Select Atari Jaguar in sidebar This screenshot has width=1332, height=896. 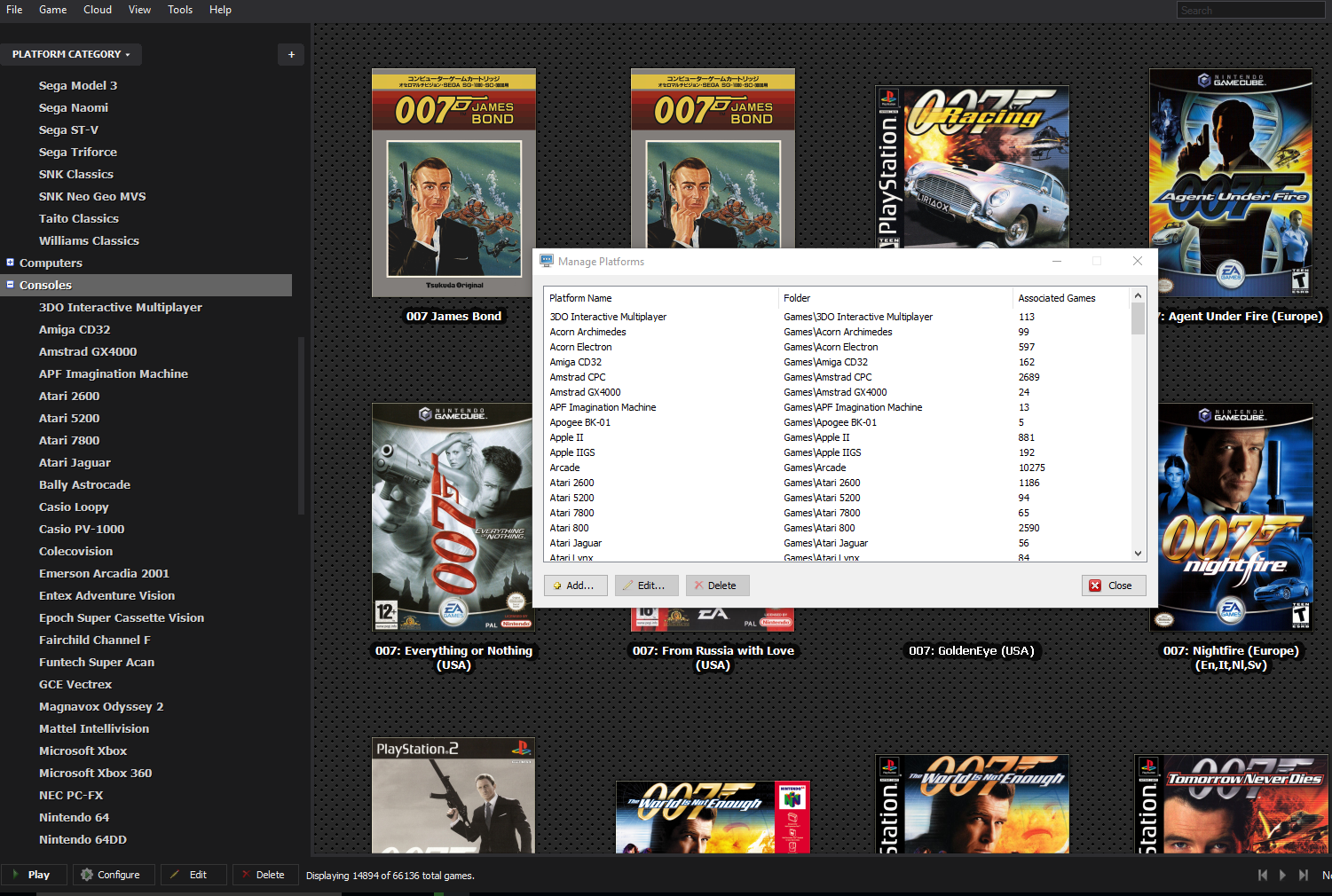click(x=75, y=462)
